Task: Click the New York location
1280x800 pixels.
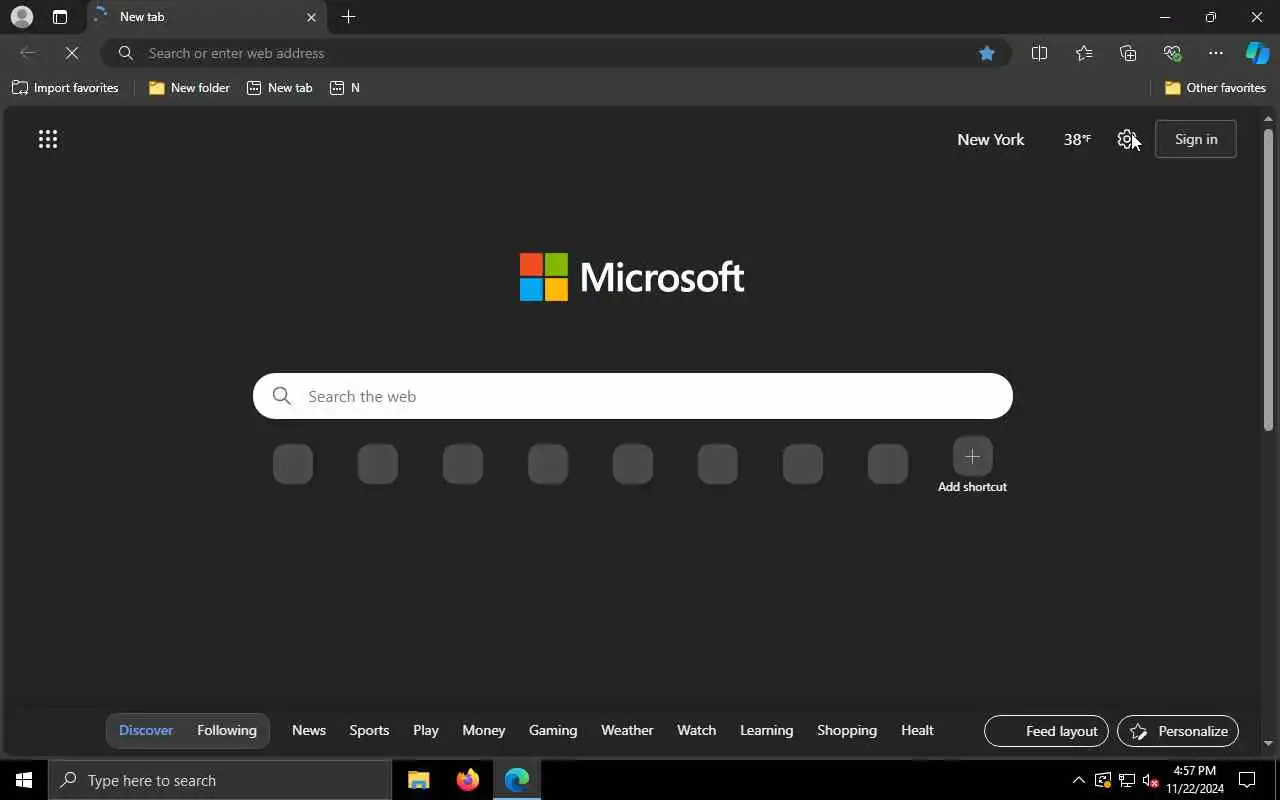Action: click(991, 139)
